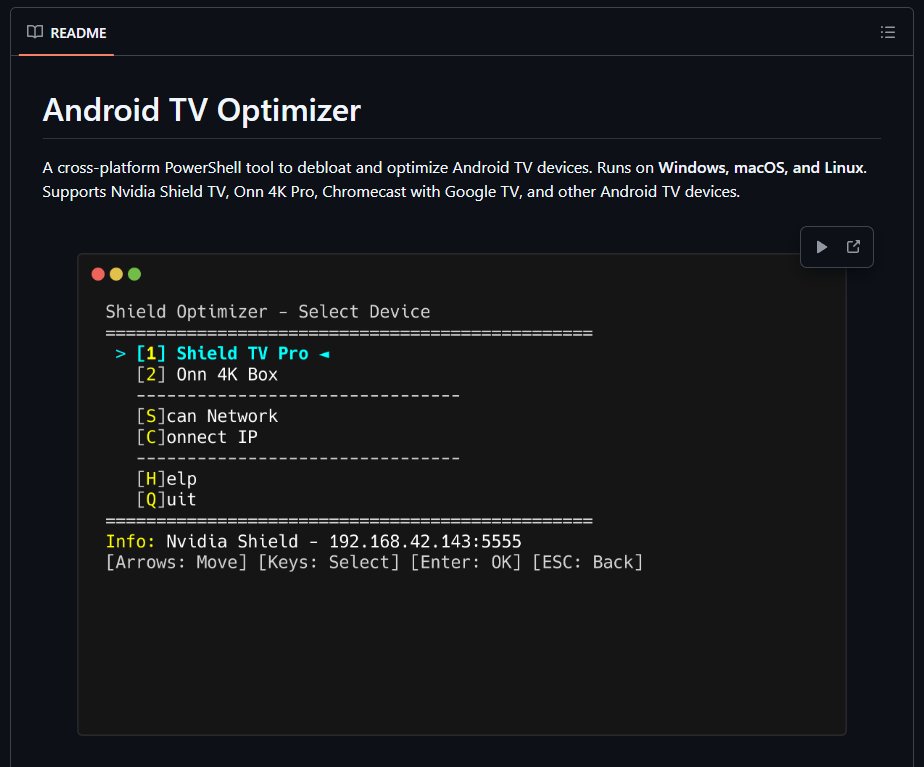
Task: Select the README tab
Action: click(67, 33)
